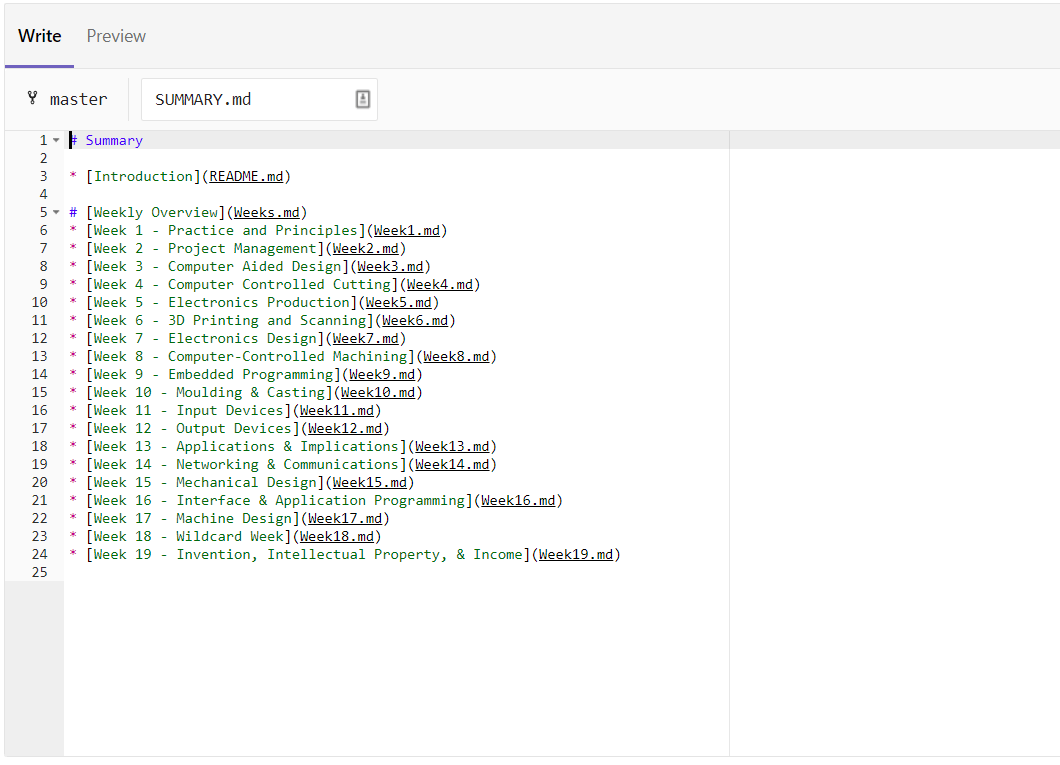Select the Write tab
The height and width of the screenshot is (765, 1060).
pyautogui.click(x=39, y=36)
